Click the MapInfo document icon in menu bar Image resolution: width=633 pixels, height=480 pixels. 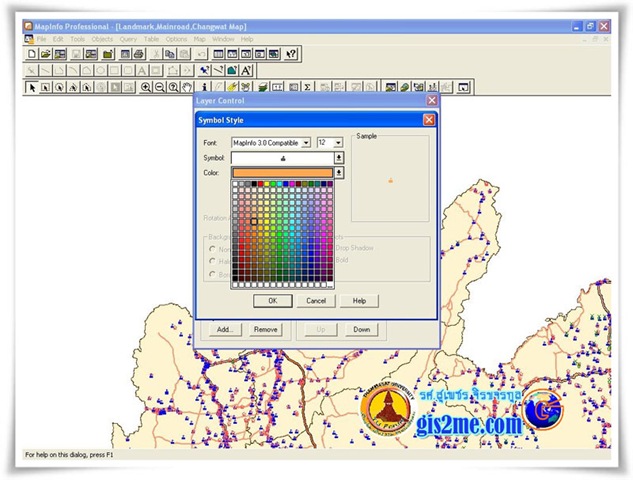click(29, 39)
